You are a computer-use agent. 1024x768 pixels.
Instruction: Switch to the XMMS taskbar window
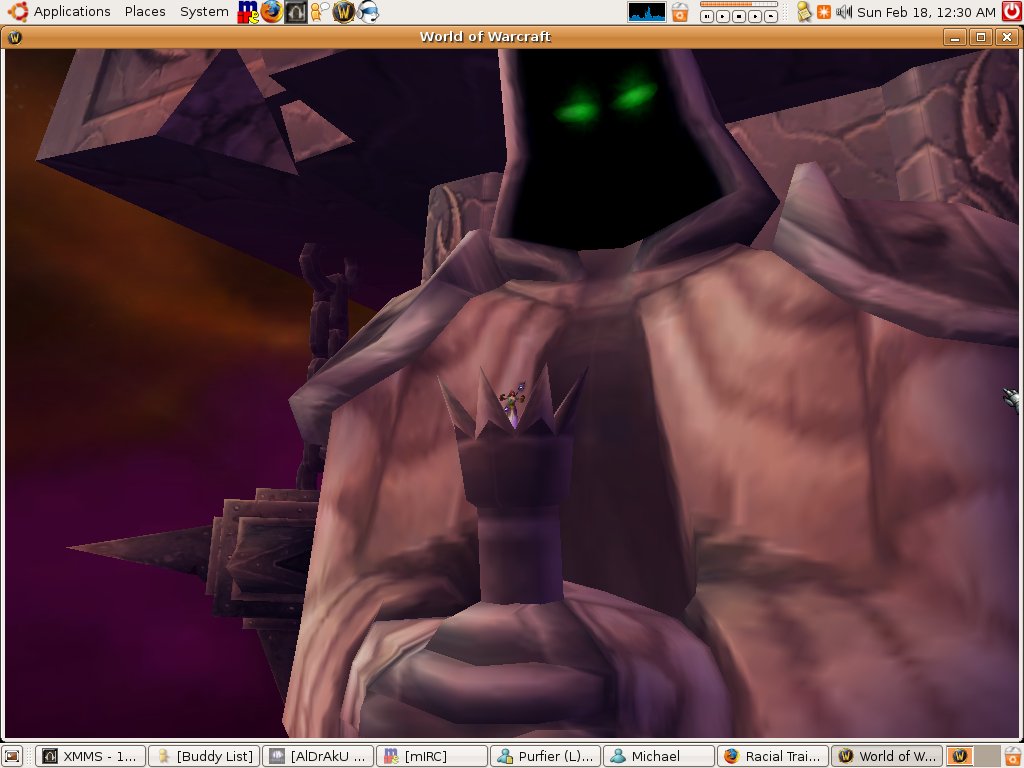[90, 756]
